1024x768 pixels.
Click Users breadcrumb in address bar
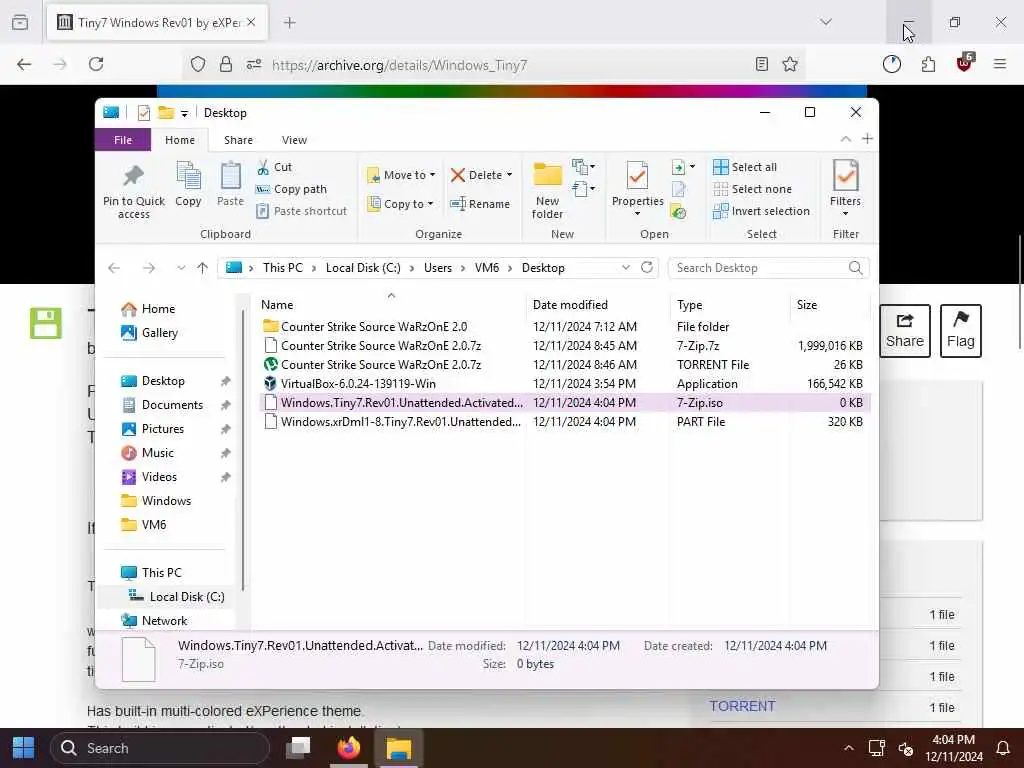click(x=438, y=268)
